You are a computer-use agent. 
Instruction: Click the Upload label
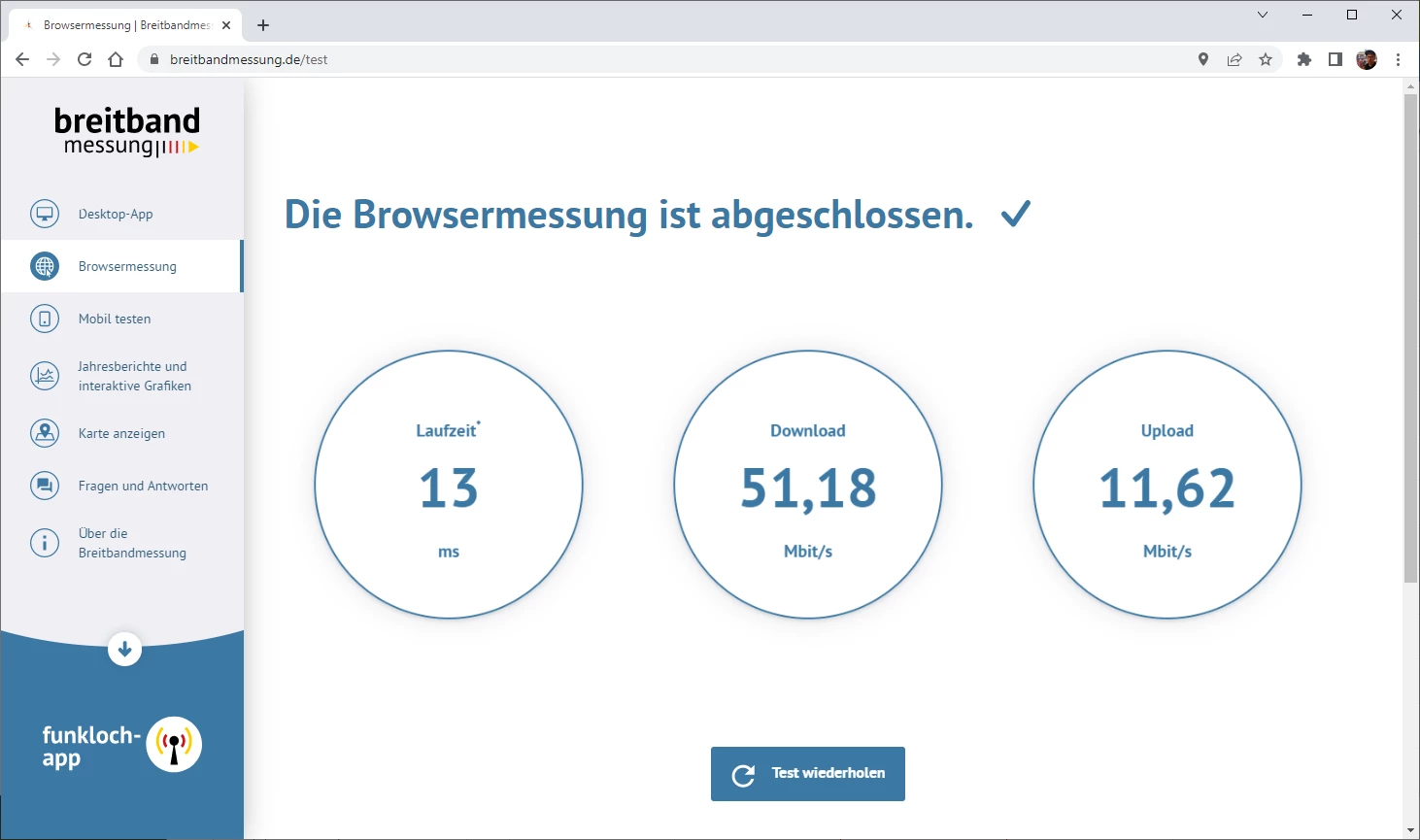pos(1167,431)
